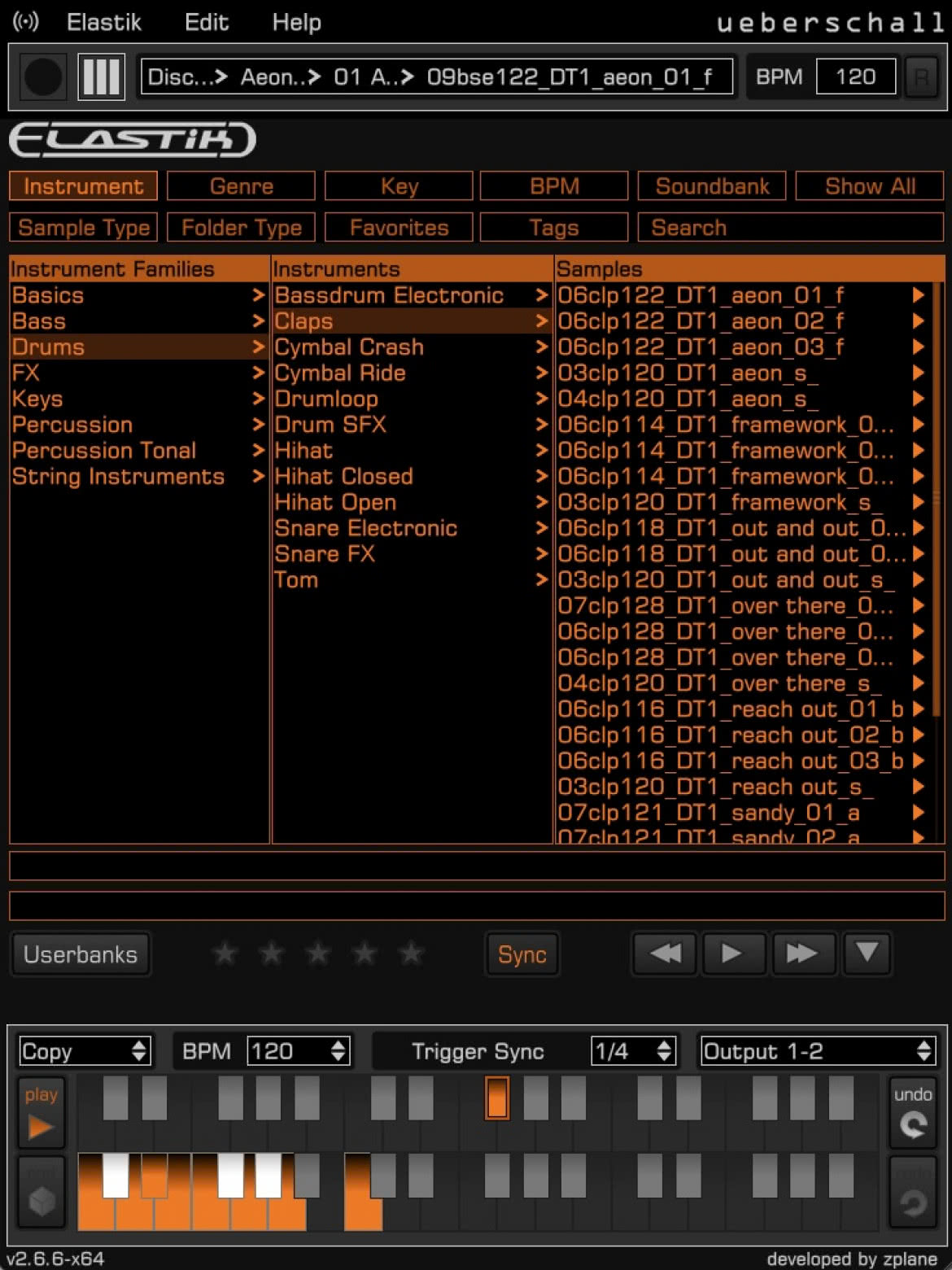Toggle the Genre filter
Image resolution: width=952 pixels, height=1270 pixels.
[241, 186]
